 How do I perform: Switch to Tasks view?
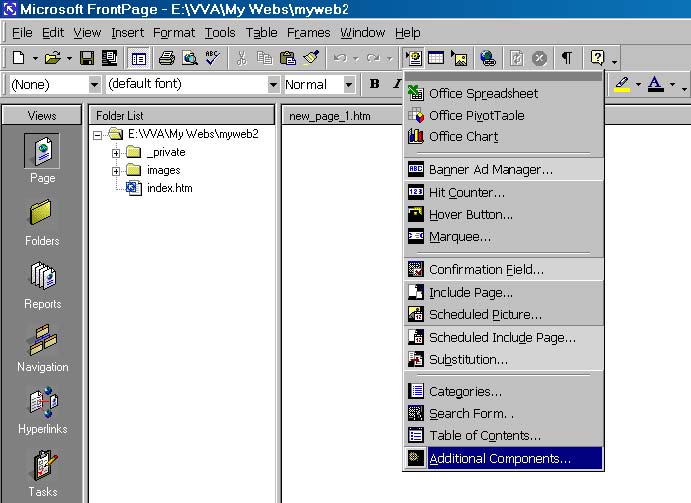[43, 473]
